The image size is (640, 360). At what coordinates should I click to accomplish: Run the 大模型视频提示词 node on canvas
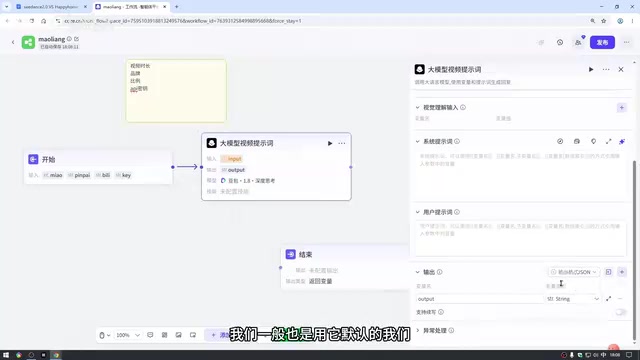[330, 144]
